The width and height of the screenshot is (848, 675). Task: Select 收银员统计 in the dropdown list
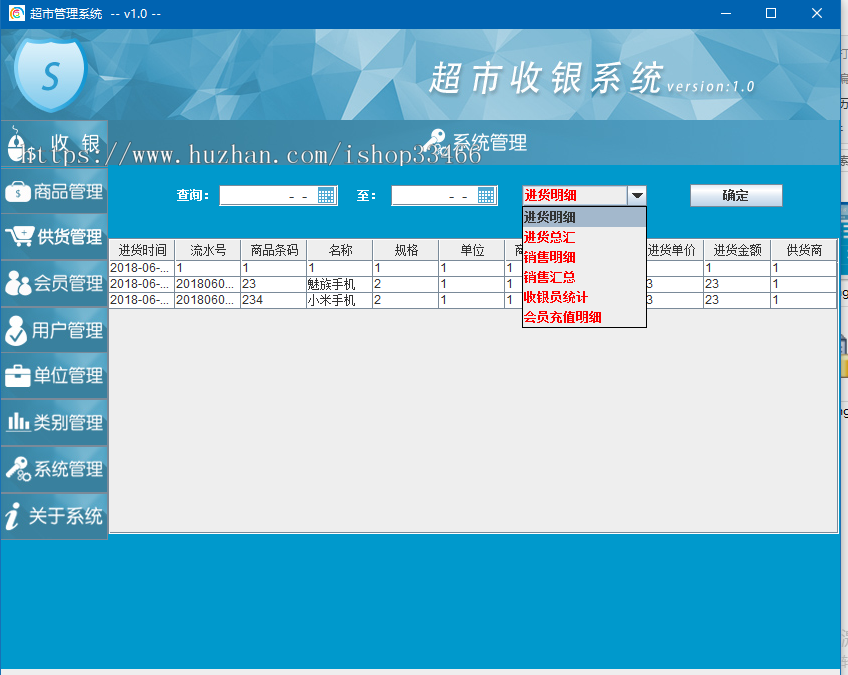584,297
